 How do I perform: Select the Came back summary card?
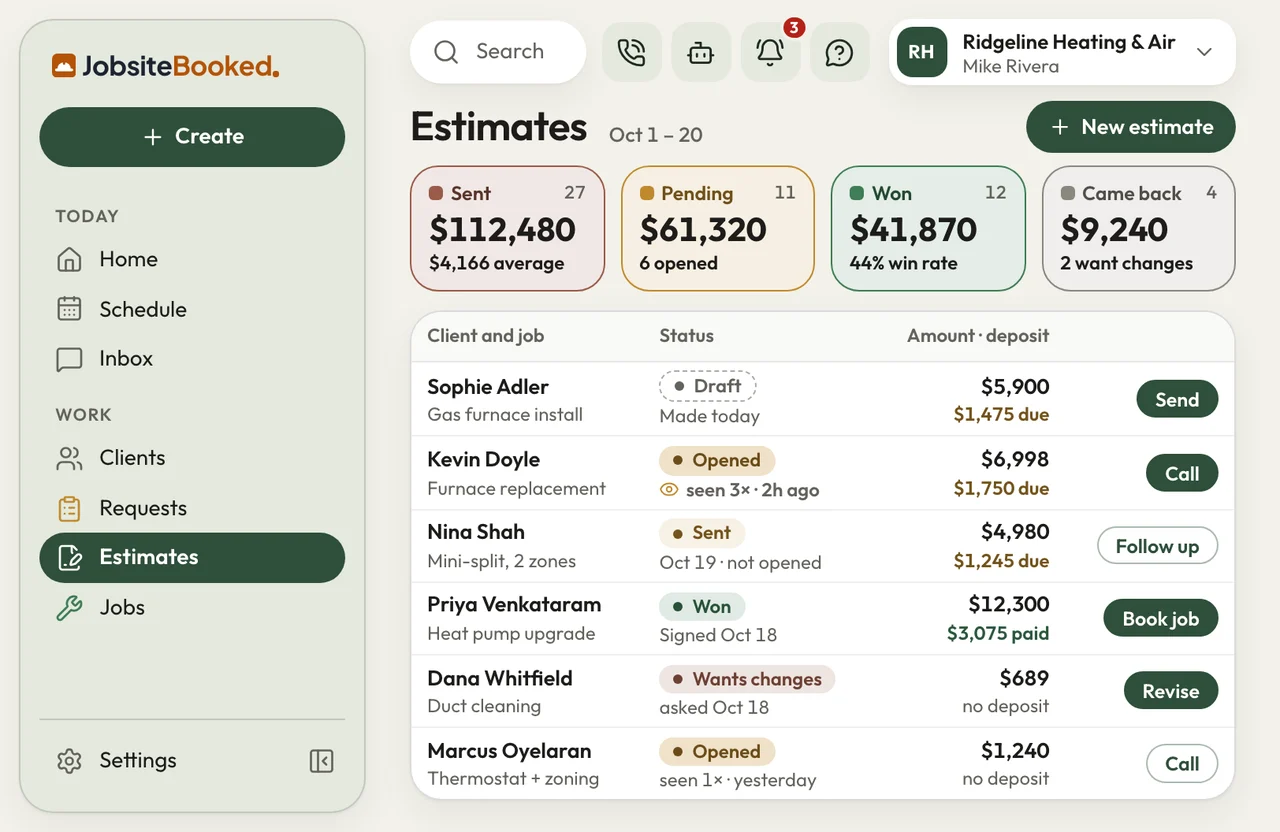click(x=1139, y=229)
